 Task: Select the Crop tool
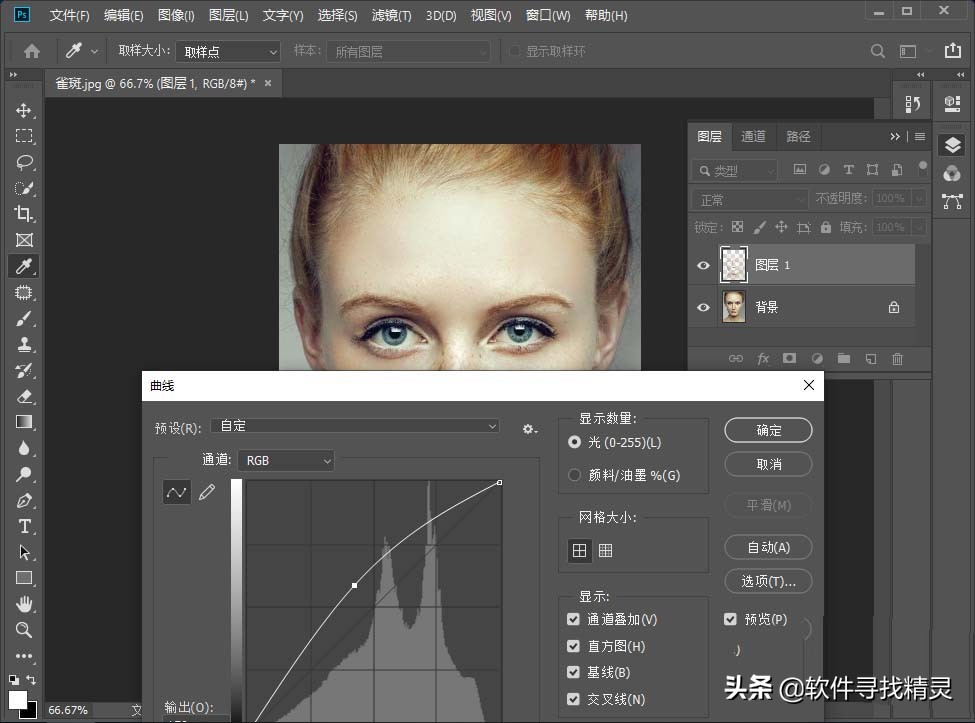click(24, 213)
